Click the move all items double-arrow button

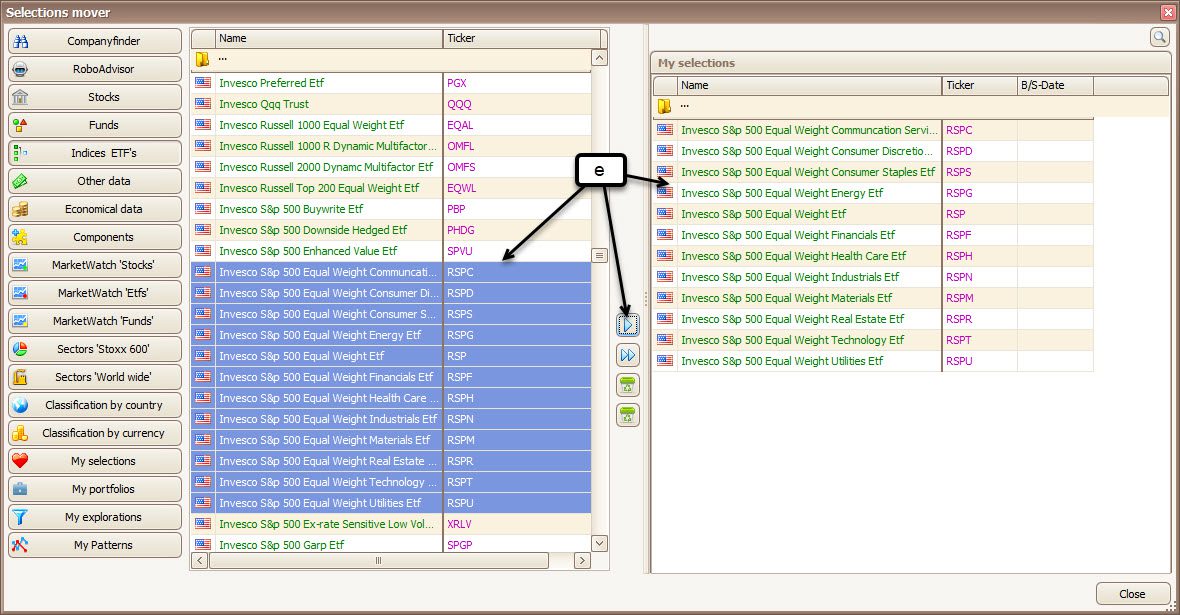point(627,355)
